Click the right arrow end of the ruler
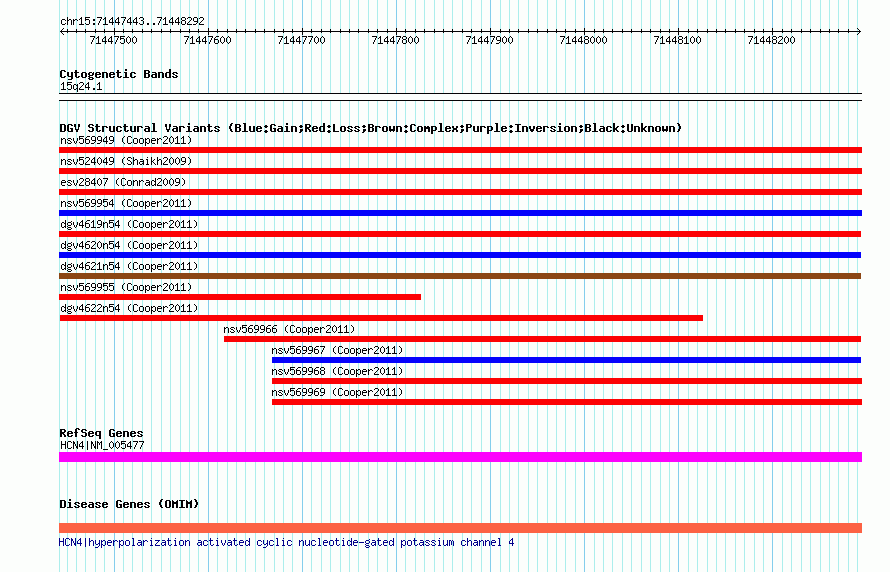Image resolution: width=890 pixels, height=572 pixels. [x=859, y=31]
